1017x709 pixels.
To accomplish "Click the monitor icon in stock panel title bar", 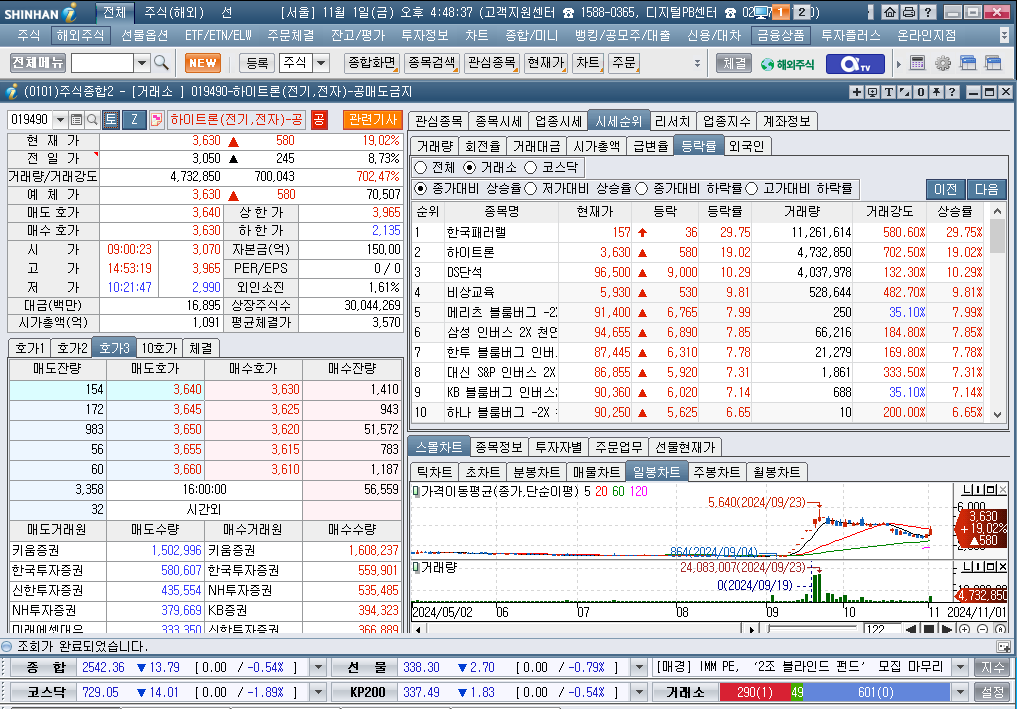I will (873, 92).
